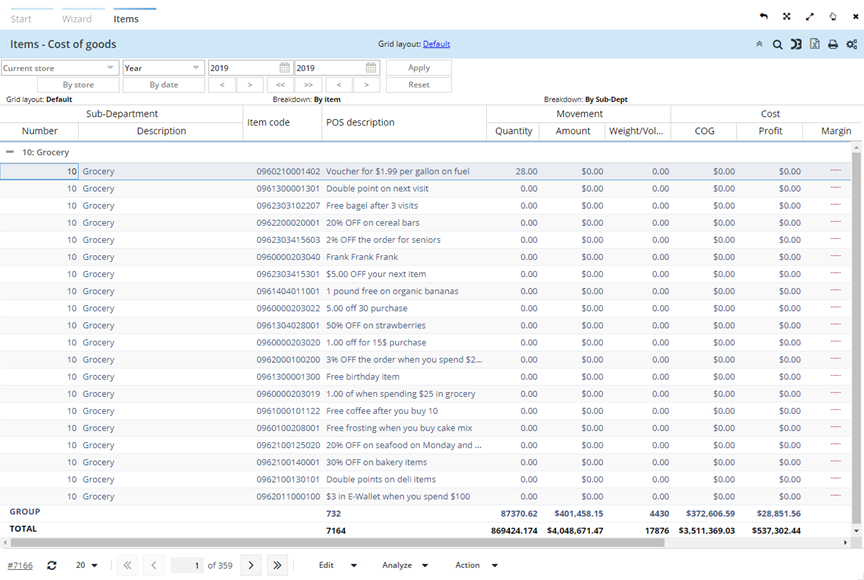The image size is (864, 580).
Task: Open the Current store dropdown
Action: (x=60, y=68)
